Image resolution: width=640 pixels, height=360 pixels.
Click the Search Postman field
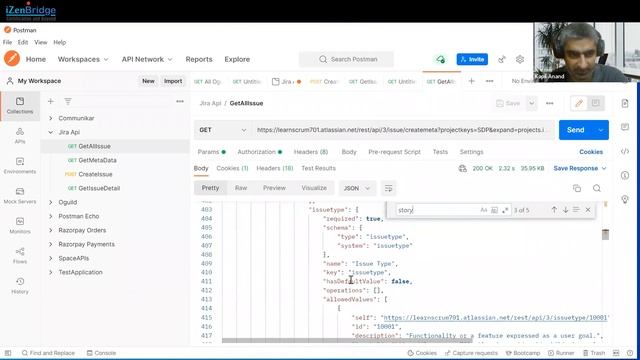click(x=347, y=59)
